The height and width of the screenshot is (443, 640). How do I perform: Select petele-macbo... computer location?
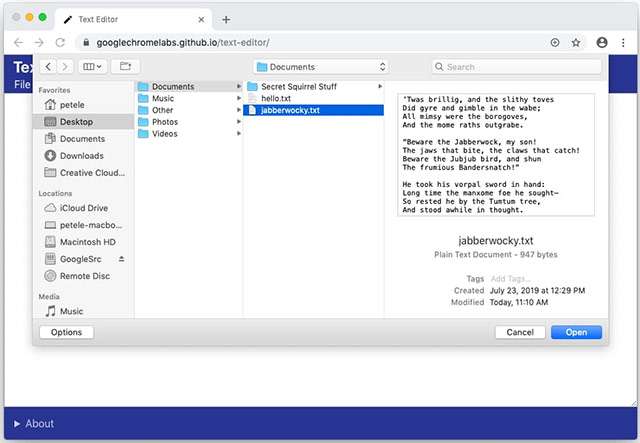[83, 225]
